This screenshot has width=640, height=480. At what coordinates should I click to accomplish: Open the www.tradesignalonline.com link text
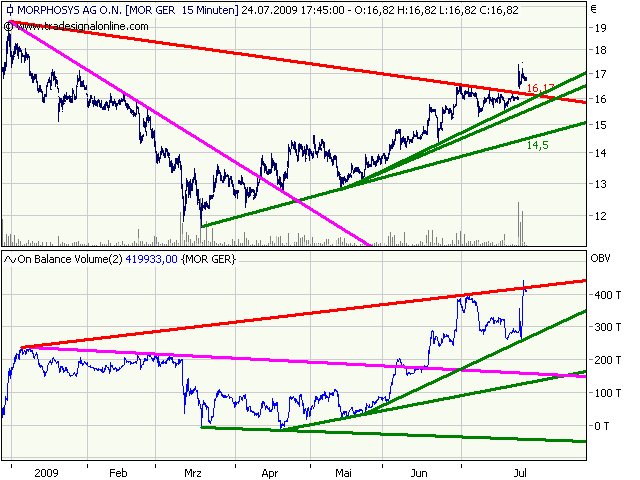pyautogui.click(x=82, y=27)
